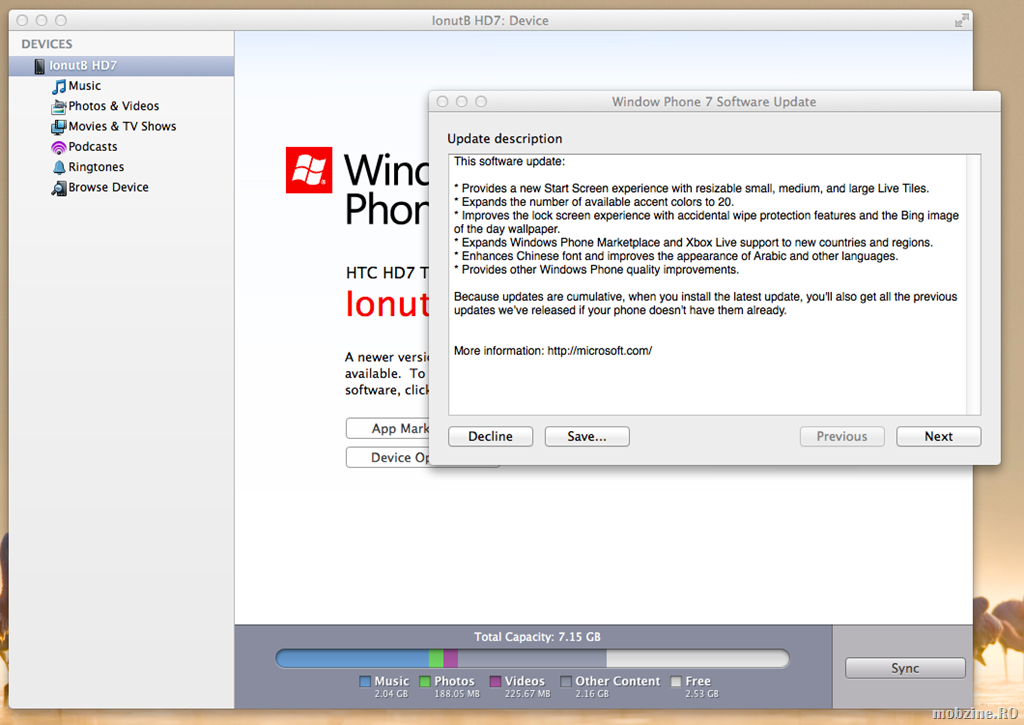
Task: Click the Other Content legend swatch
Action: coord(566,682)
